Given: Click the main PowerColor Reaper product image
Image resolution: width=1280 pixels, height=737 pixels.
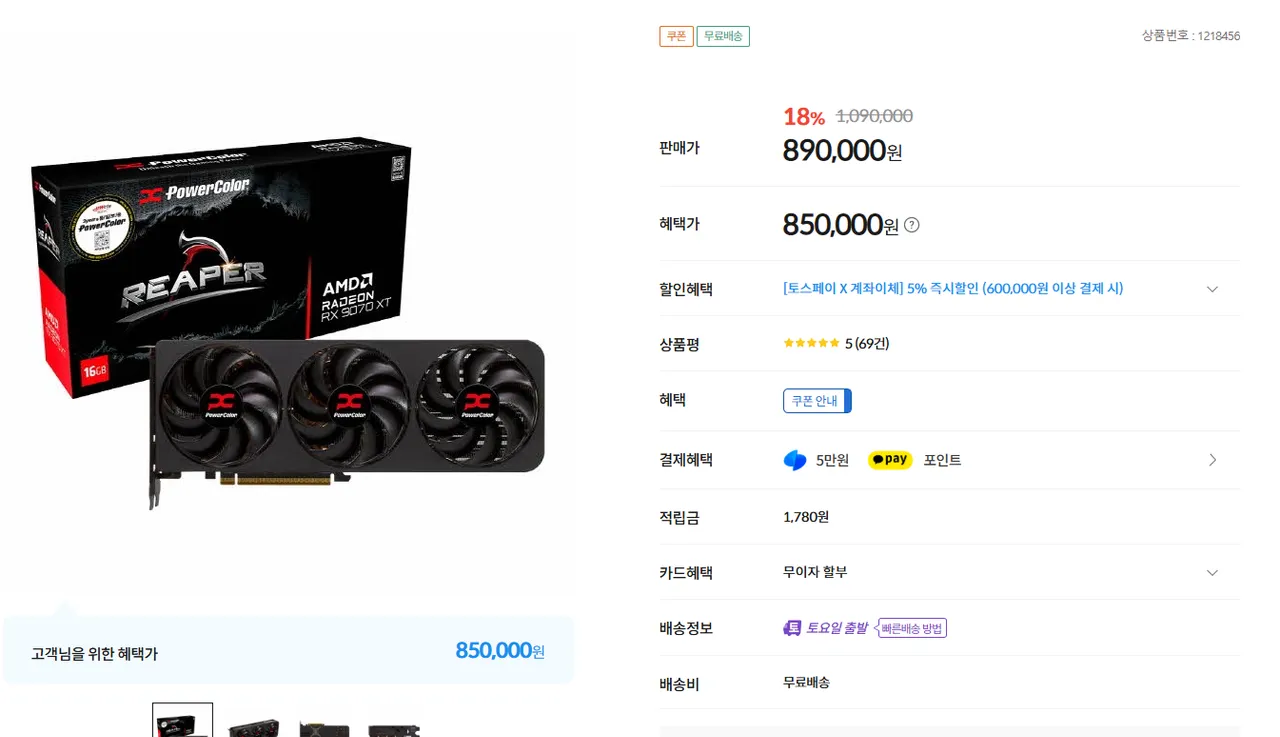Looking at the screenshot, I should [287, 322].
